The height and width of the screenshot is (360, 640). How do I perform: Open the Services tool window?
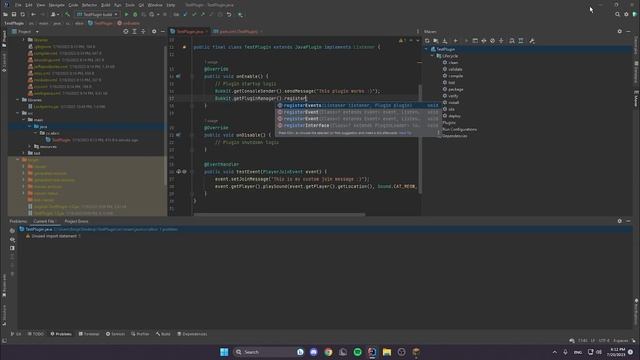[115, 334]
